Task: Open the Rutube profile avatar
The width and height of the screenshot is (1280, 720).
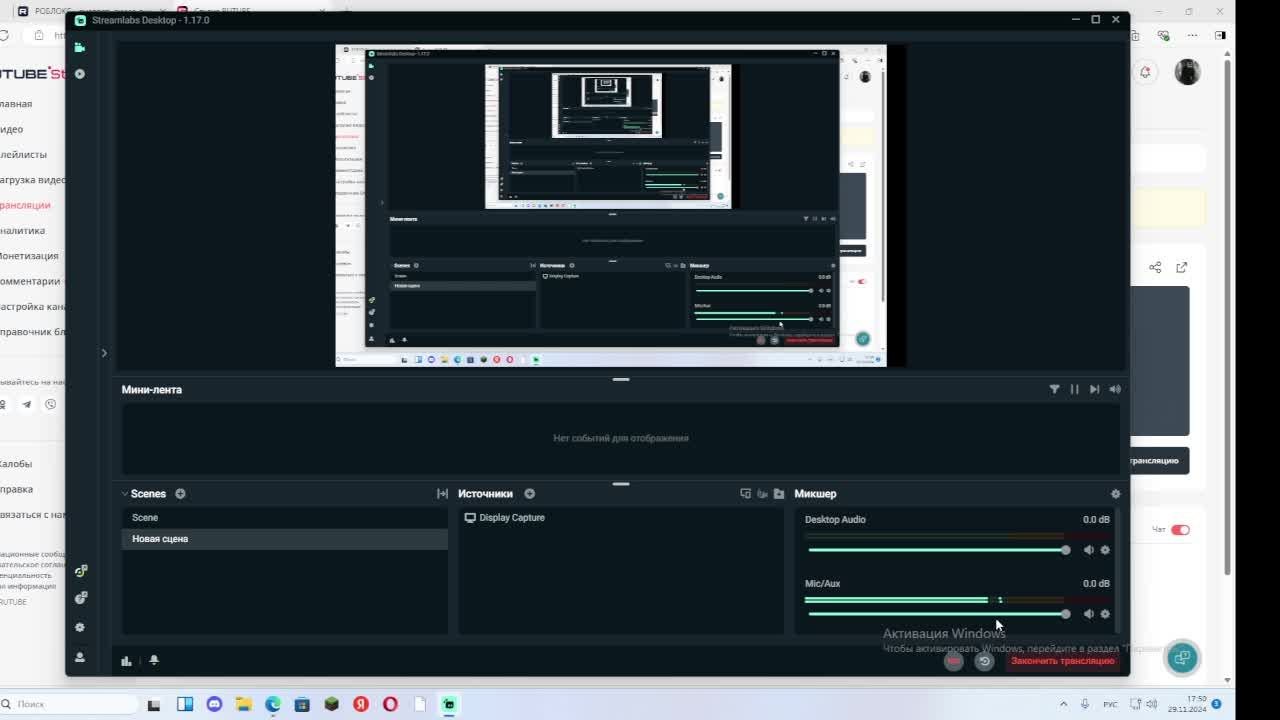Action: click(x=1187, y=72)
